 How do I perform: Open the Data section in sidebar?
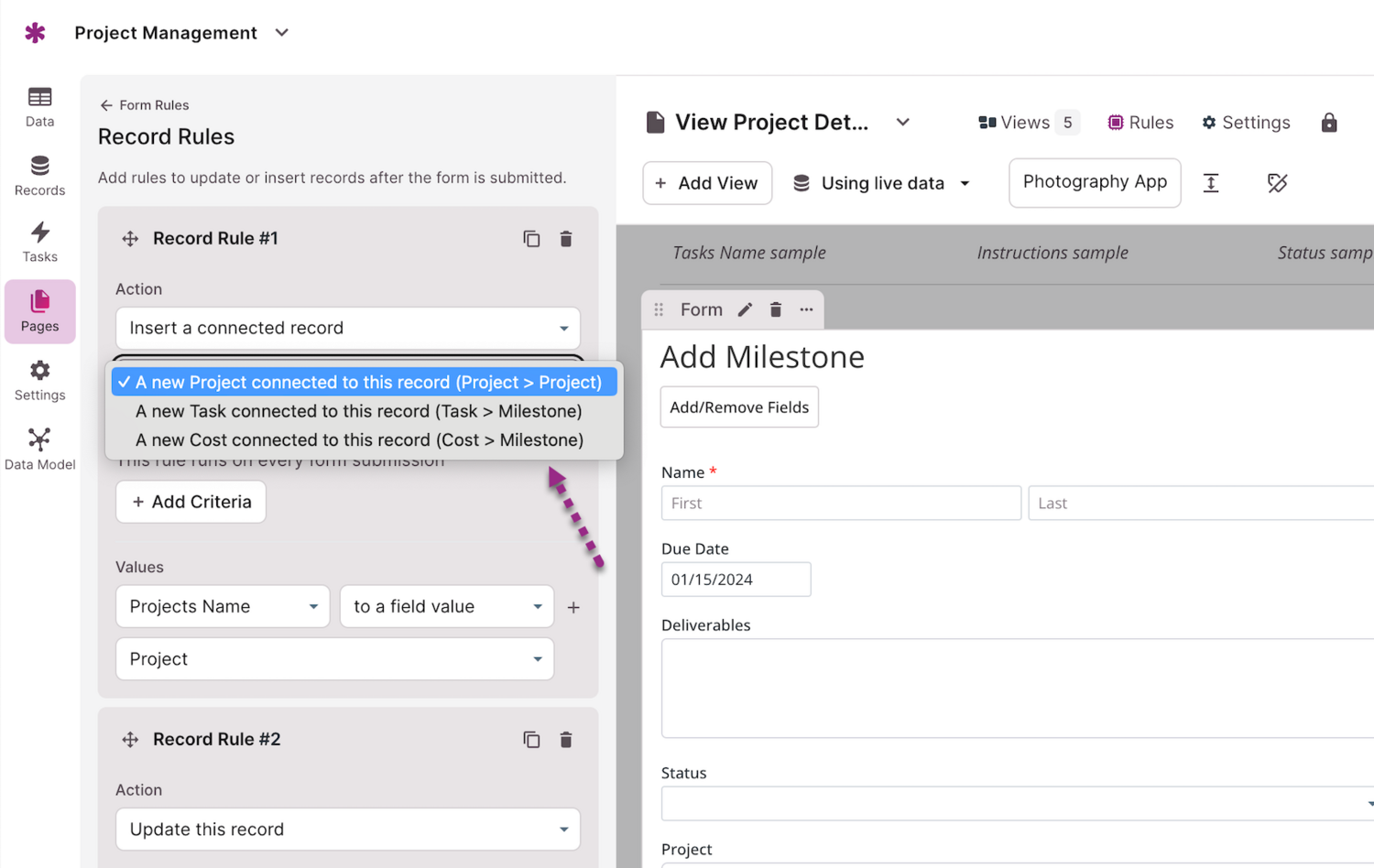pos(39,107)
